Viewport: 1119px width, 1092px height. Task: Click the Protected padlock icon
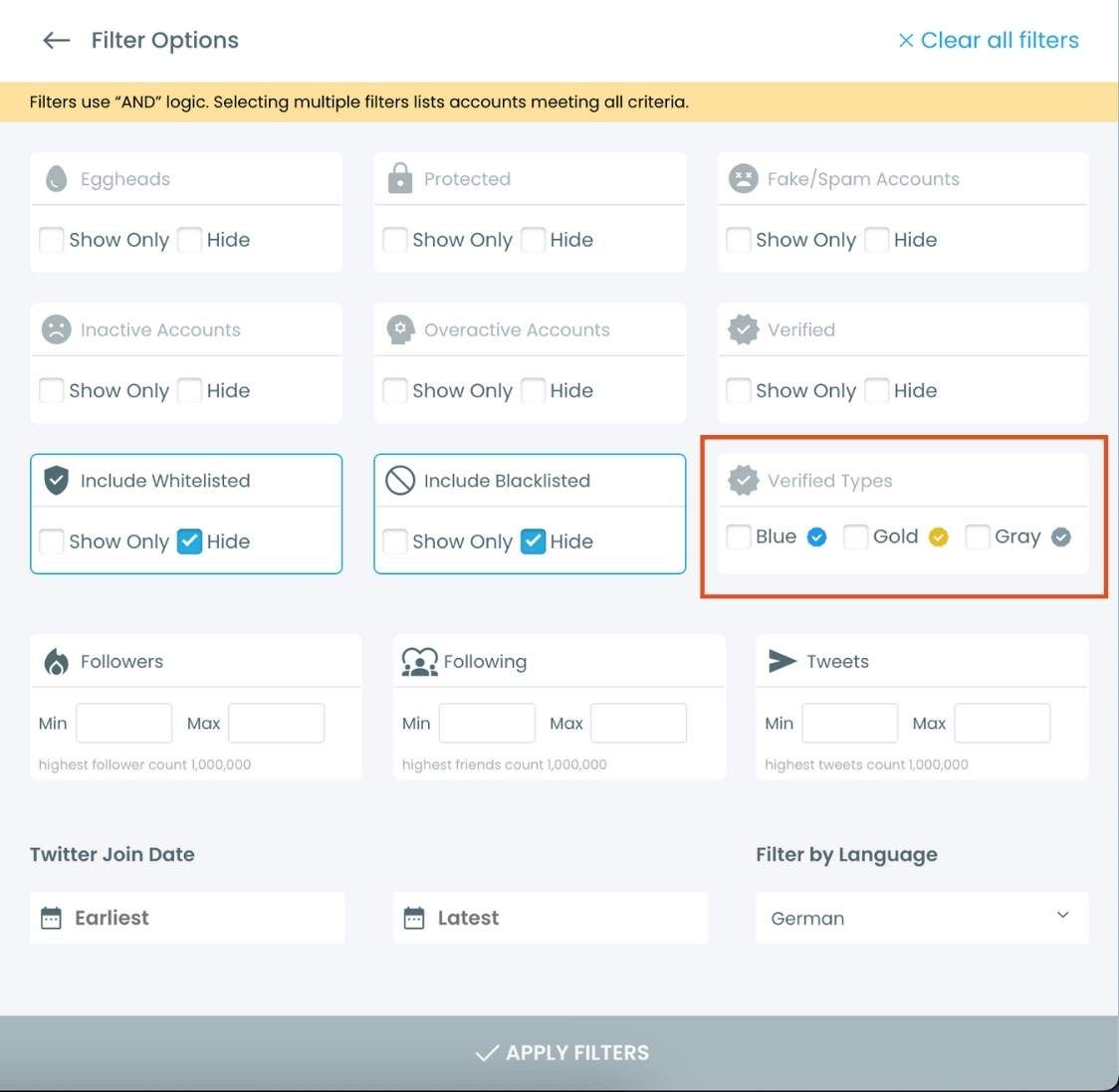399,178
